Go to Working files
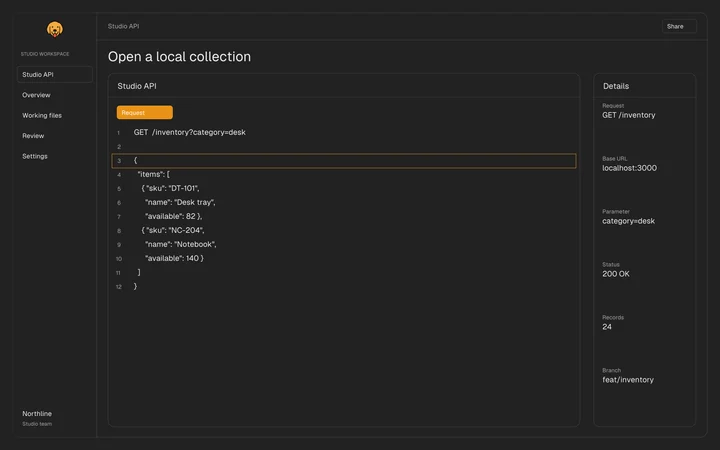This screenshot has height=450, width=720. pyautogui.click(x=42, y=115)
